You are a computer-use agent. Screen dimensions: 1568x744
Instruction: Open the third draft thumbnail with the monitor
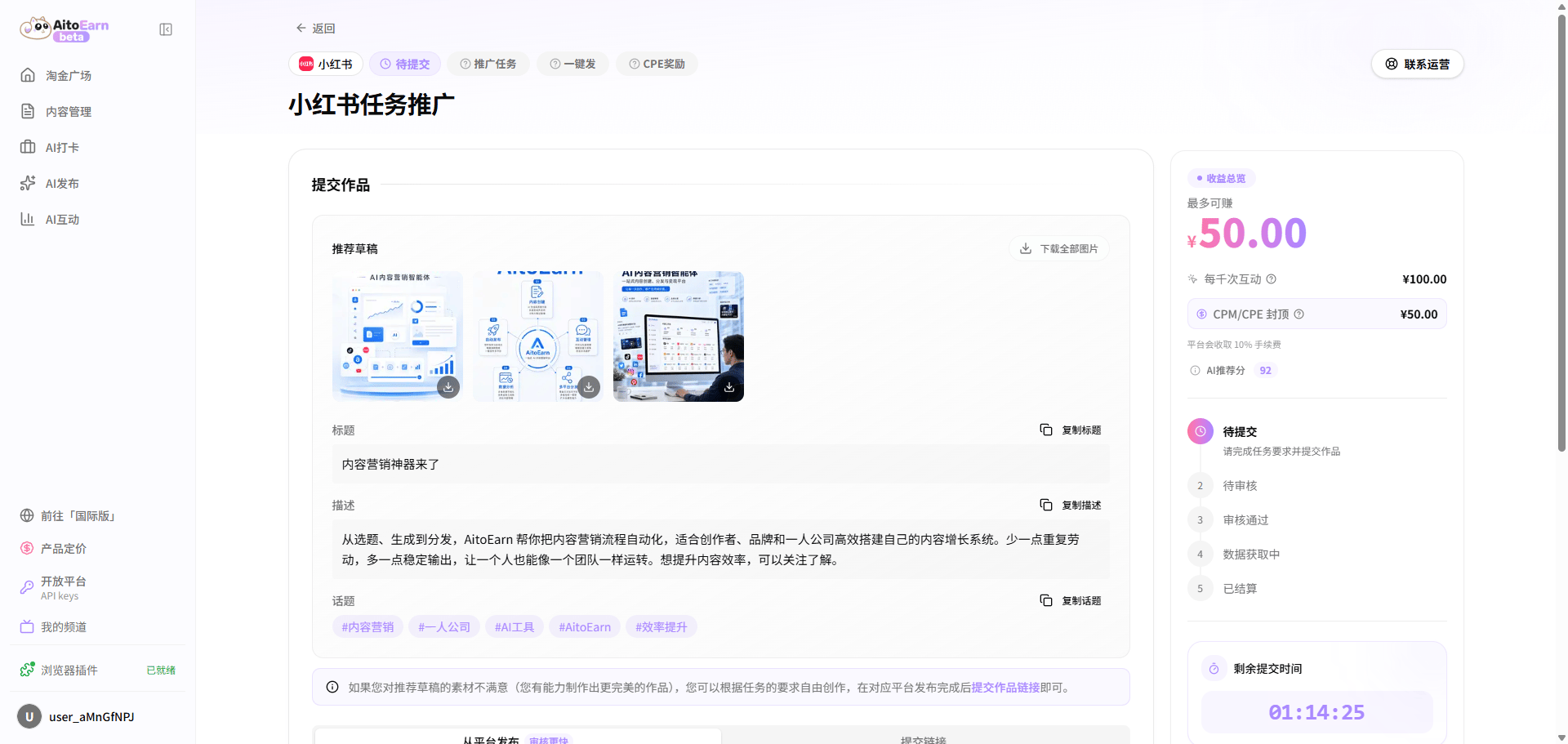679,336
